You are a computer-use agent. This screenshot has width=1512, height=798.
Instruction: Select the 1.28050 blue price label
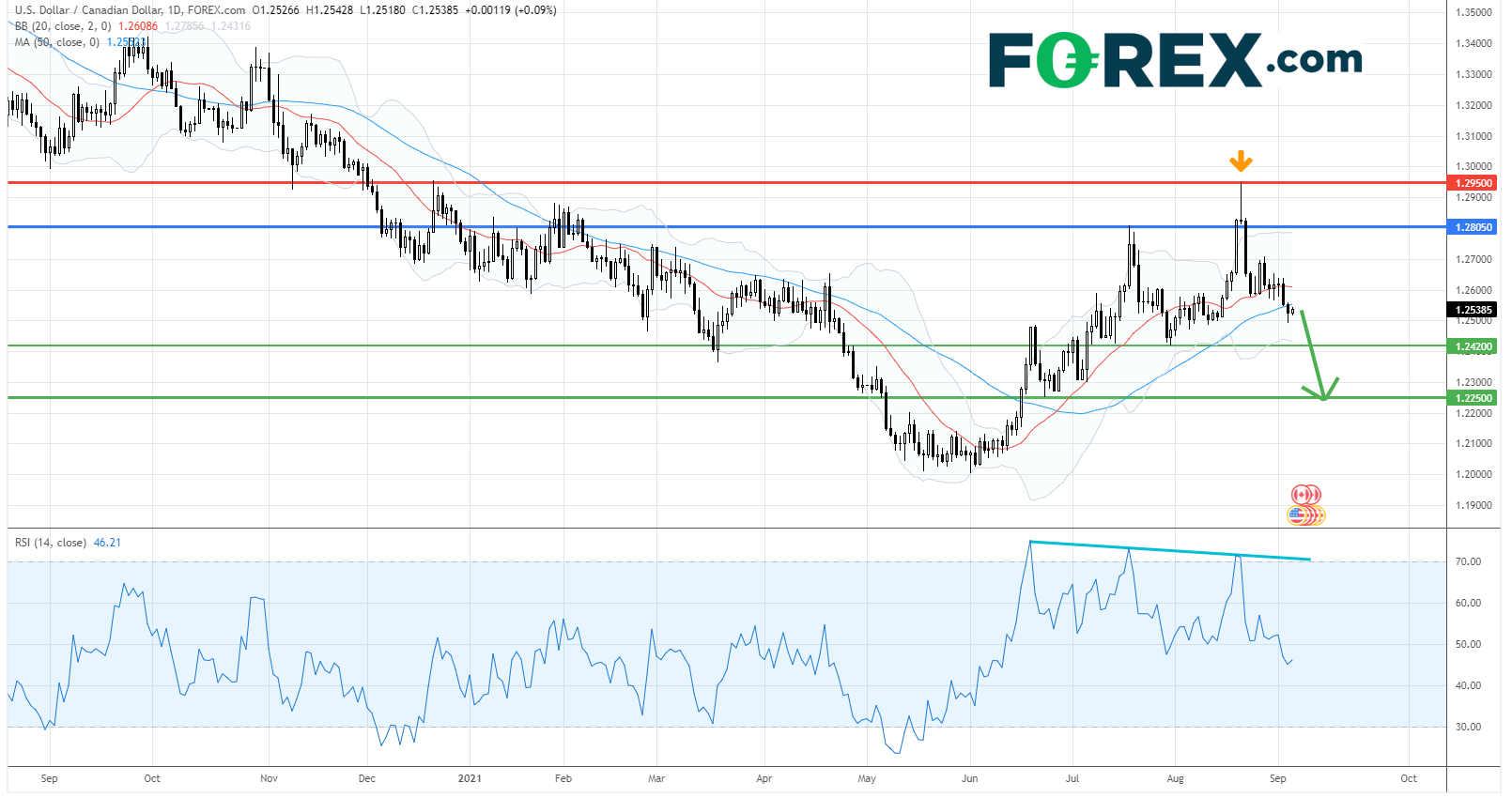[x=1473, y=227]
